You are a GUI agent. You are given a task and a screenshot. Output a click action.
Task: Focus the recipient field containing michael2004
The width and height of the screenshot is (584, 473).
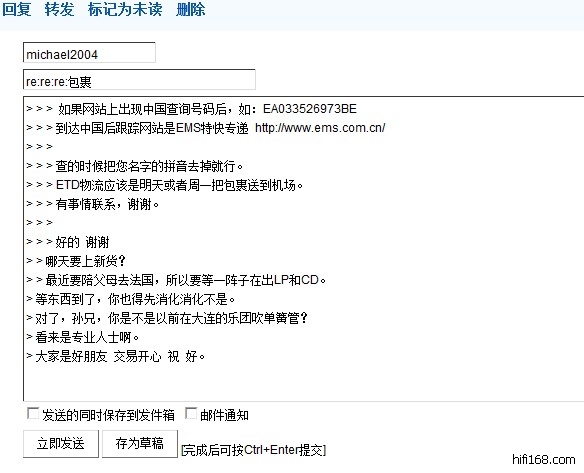[89, 53]
